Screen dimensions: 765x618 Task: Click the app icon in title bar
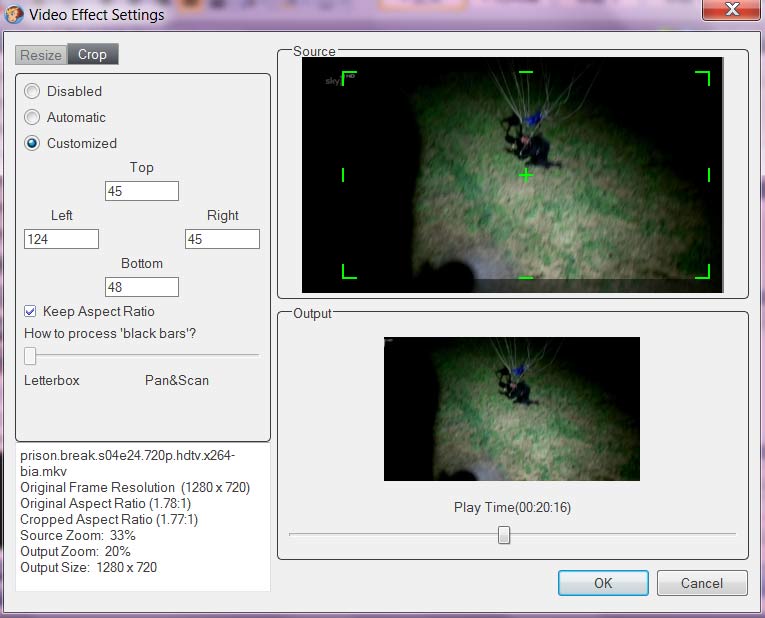tap(14, 14)
